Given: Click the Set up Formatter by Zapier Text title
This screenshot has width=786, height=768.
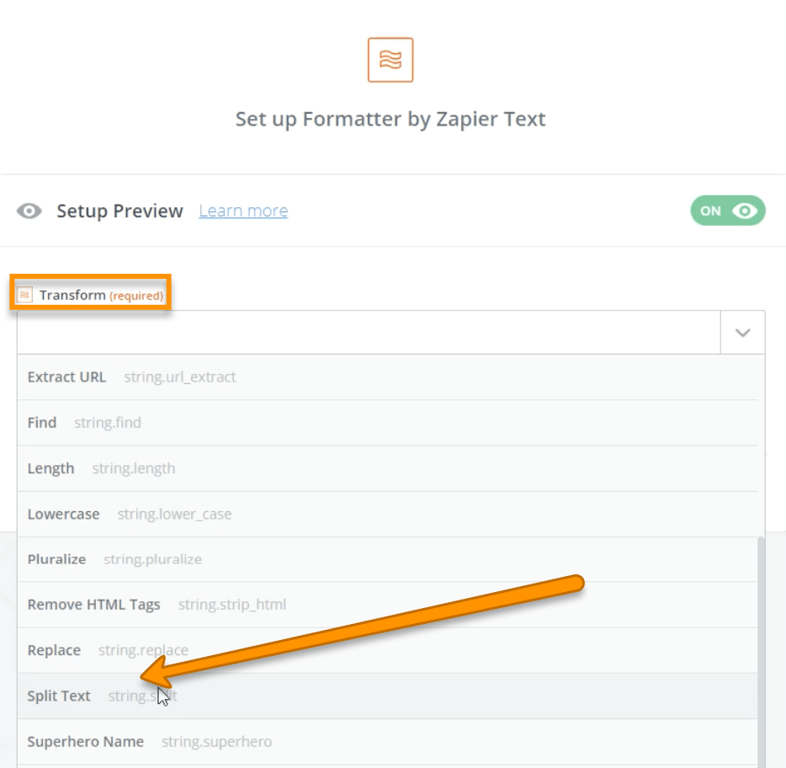Looking at the screenshot, I should (x=390, y=119).
